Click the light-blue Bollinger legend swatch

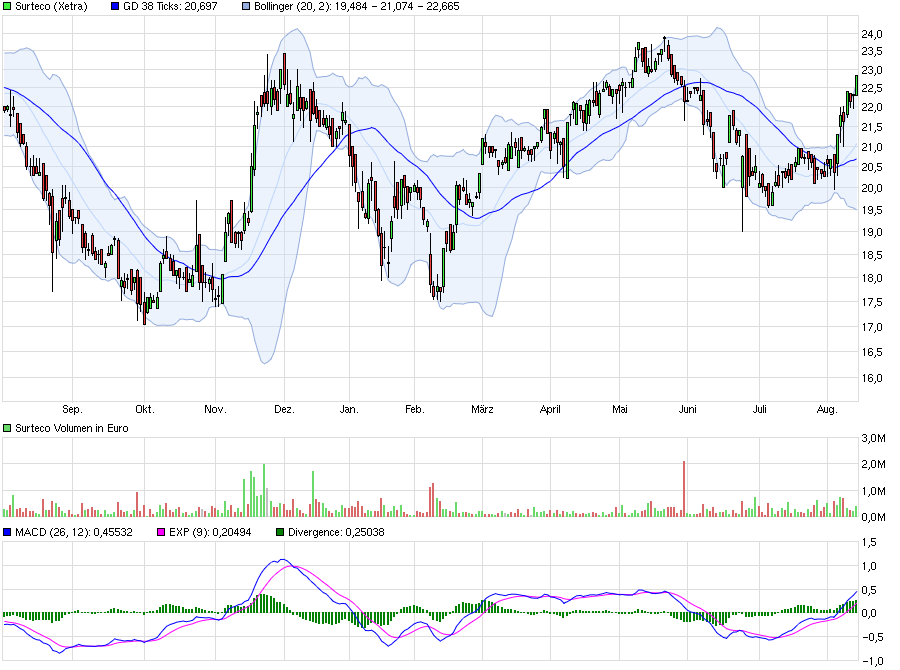point(246,6)
